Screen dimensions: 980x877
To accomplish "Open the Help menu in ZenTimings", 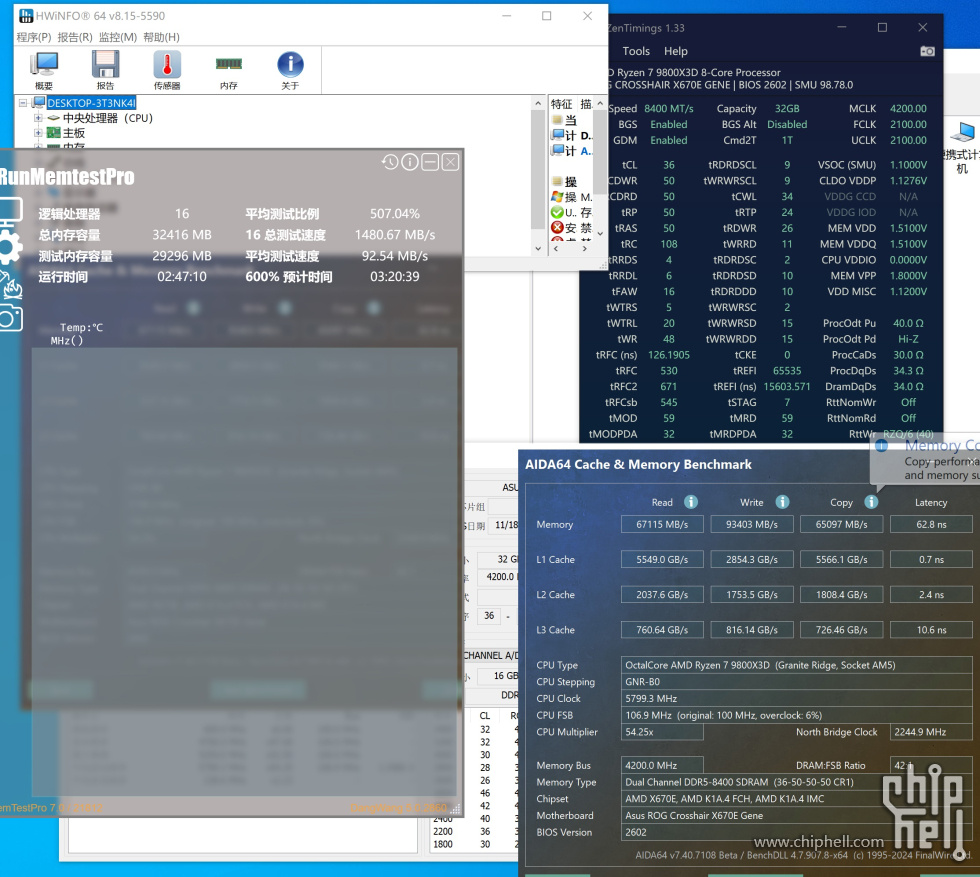I will click(676, 51).
